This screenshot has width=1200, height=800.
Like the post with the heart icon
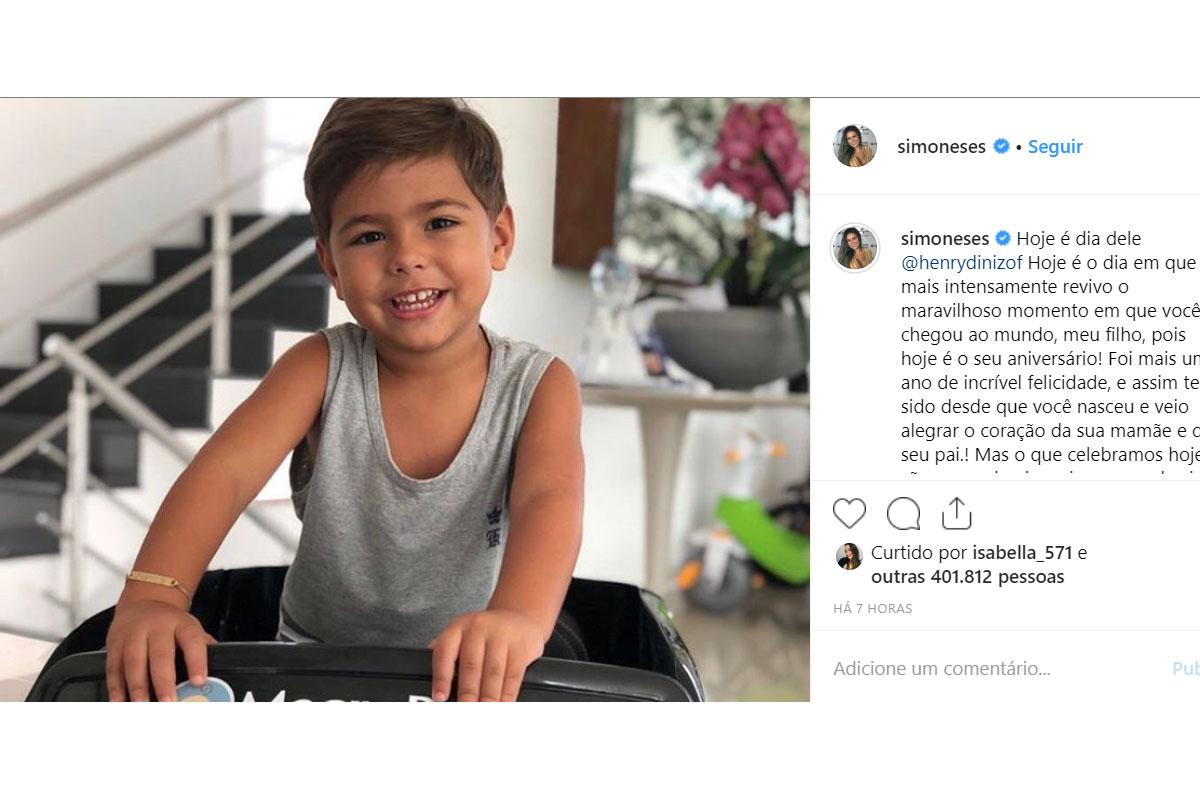(x=849, y=513)
